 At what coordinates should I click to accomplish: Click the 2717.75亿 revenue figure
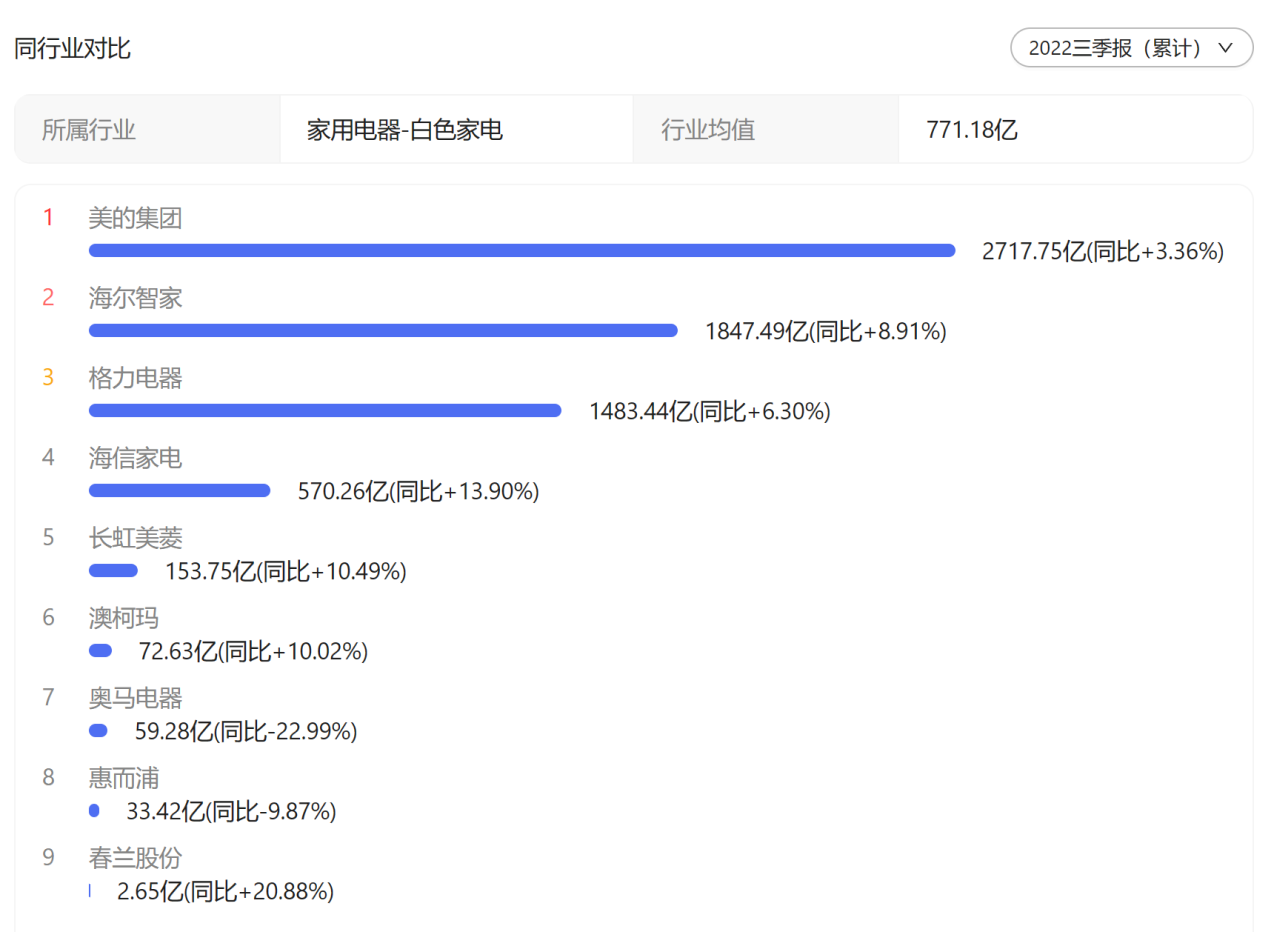[1033, 252]
